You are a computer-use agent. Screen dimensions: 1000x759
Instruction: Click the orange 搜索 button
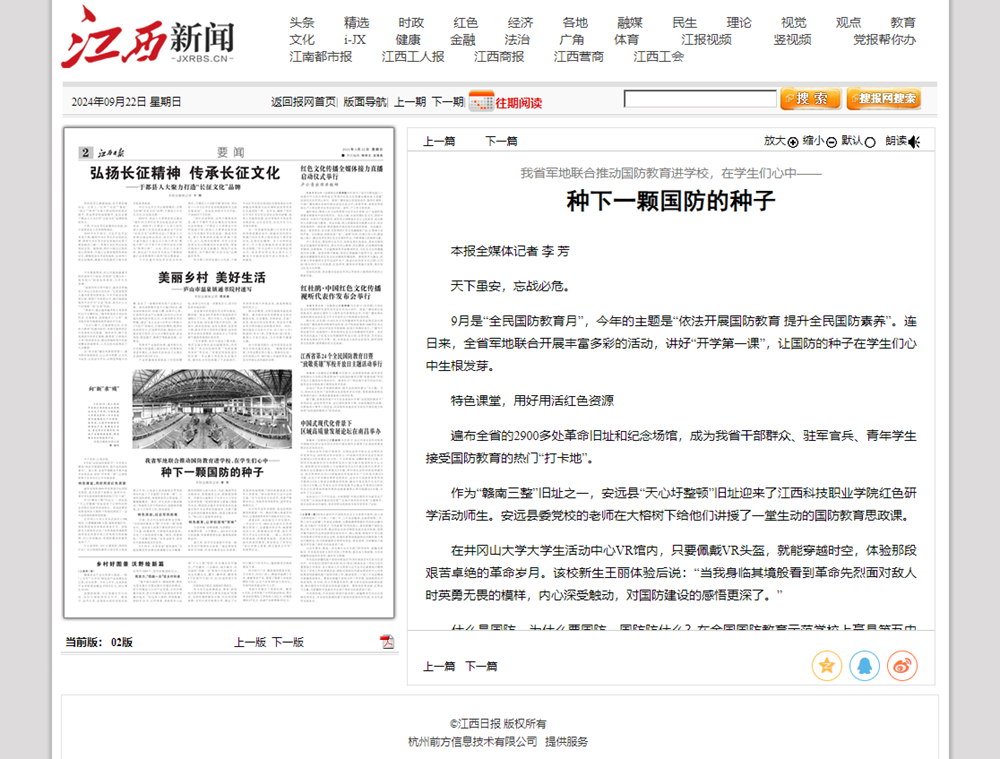810,99
